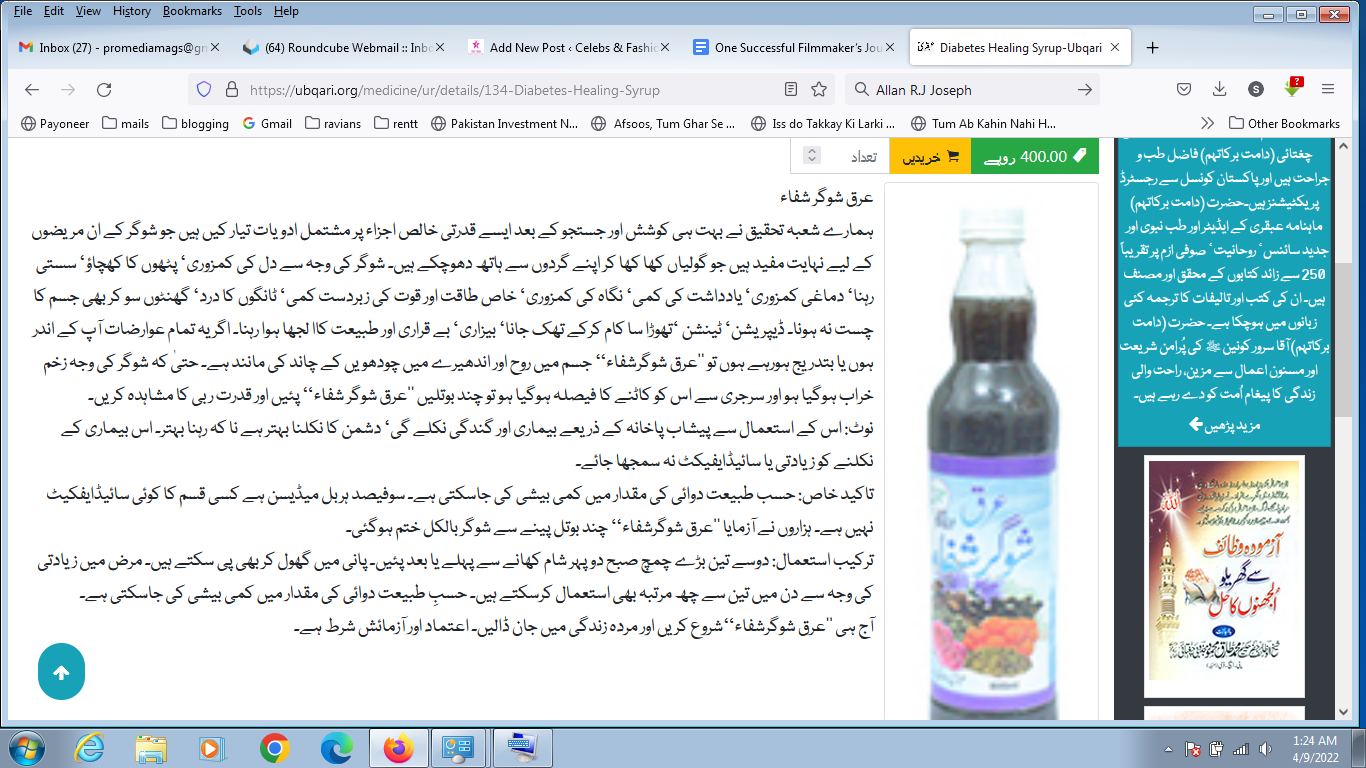Open the Firefox application hamburger menu
Screen dimensions: 1366x768
tap(1328, 90)
